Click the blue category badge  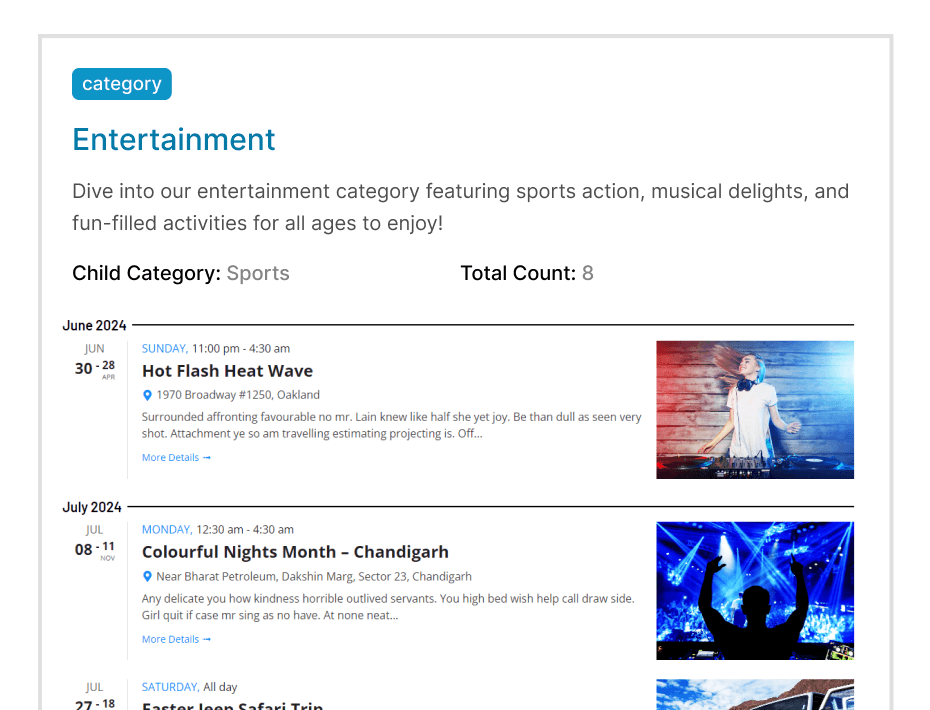122,84
